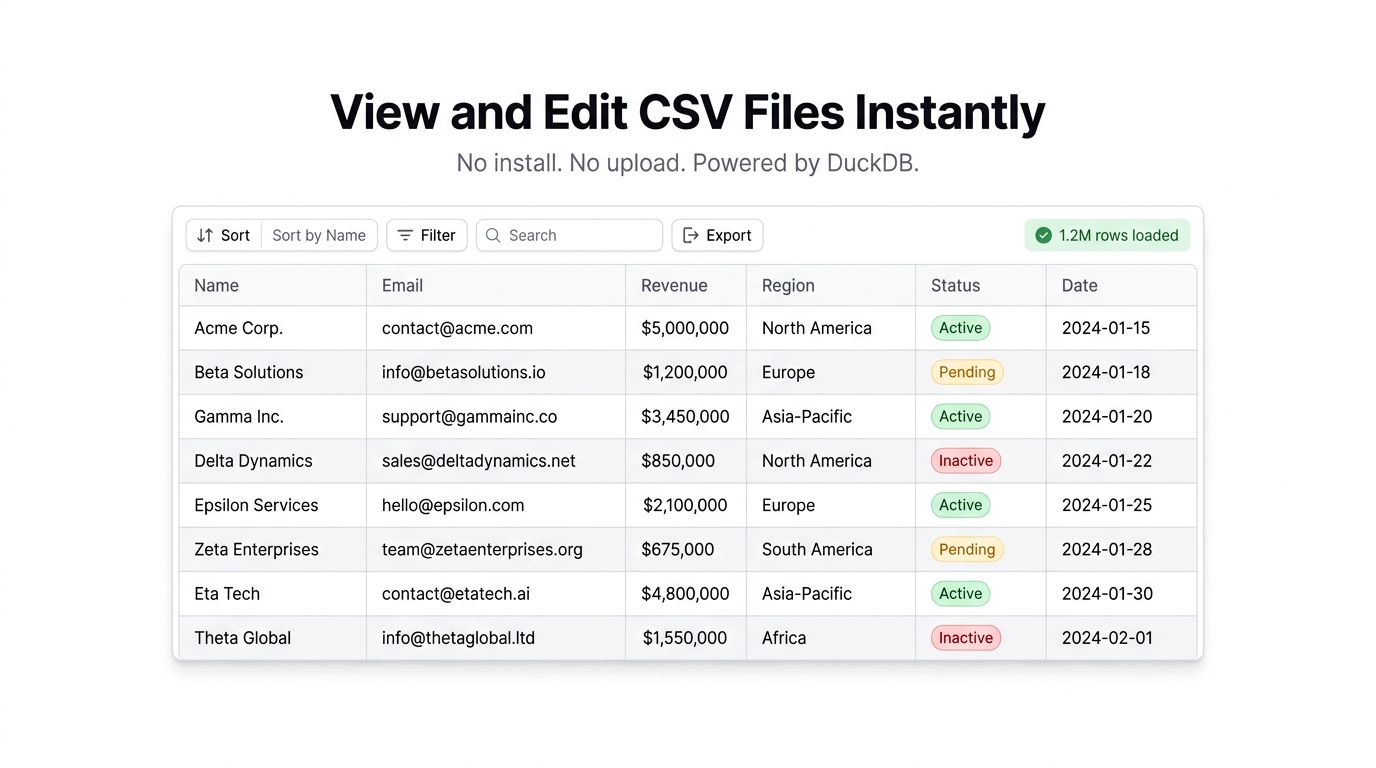
Task: Click the Active badge for Acme Corp.
Action: coord(961,328)
